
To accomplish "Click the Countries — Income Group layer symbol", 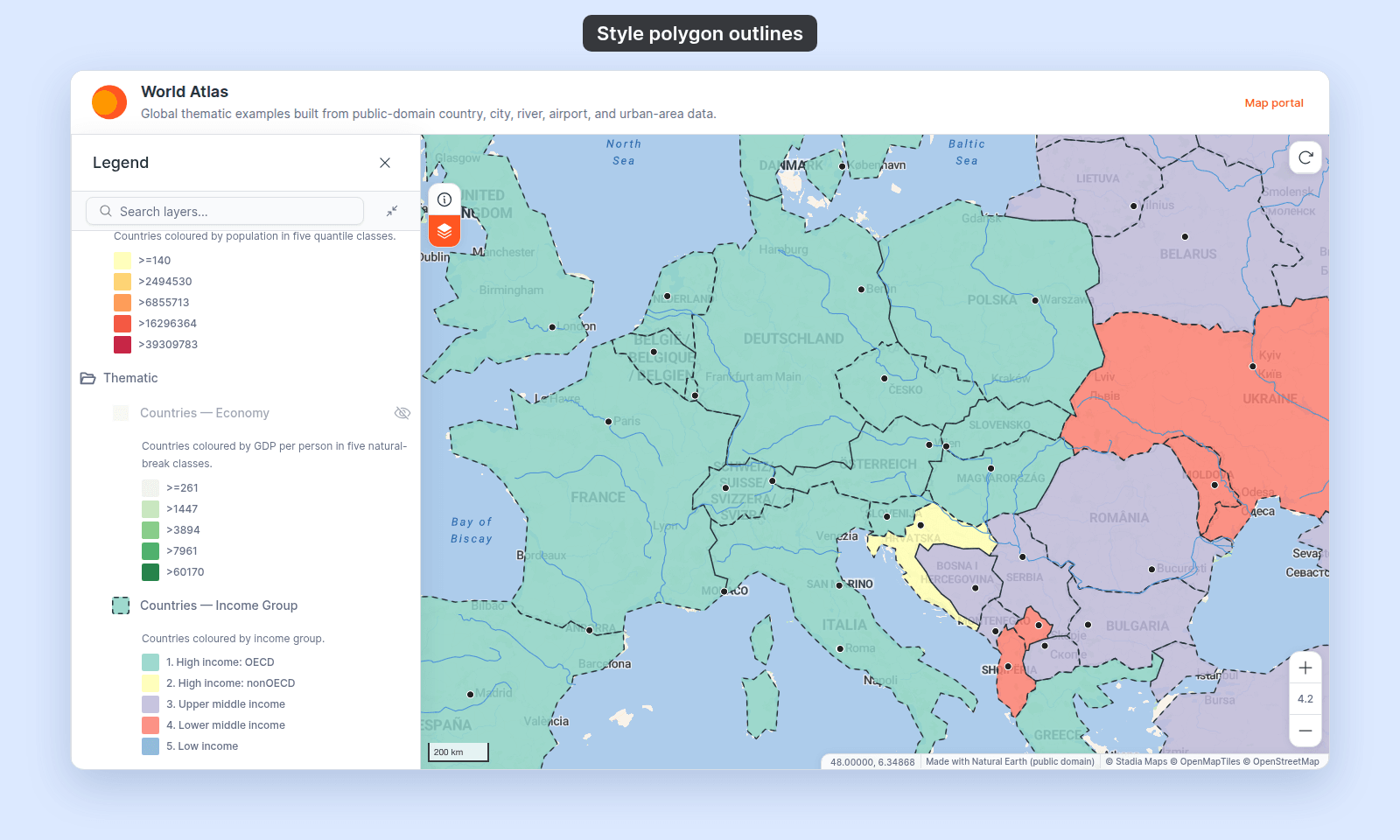I will point(121,605).
